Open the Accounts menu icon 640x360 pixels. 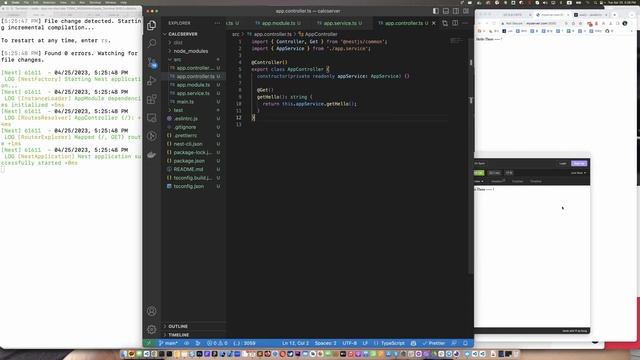pos(151,311)
